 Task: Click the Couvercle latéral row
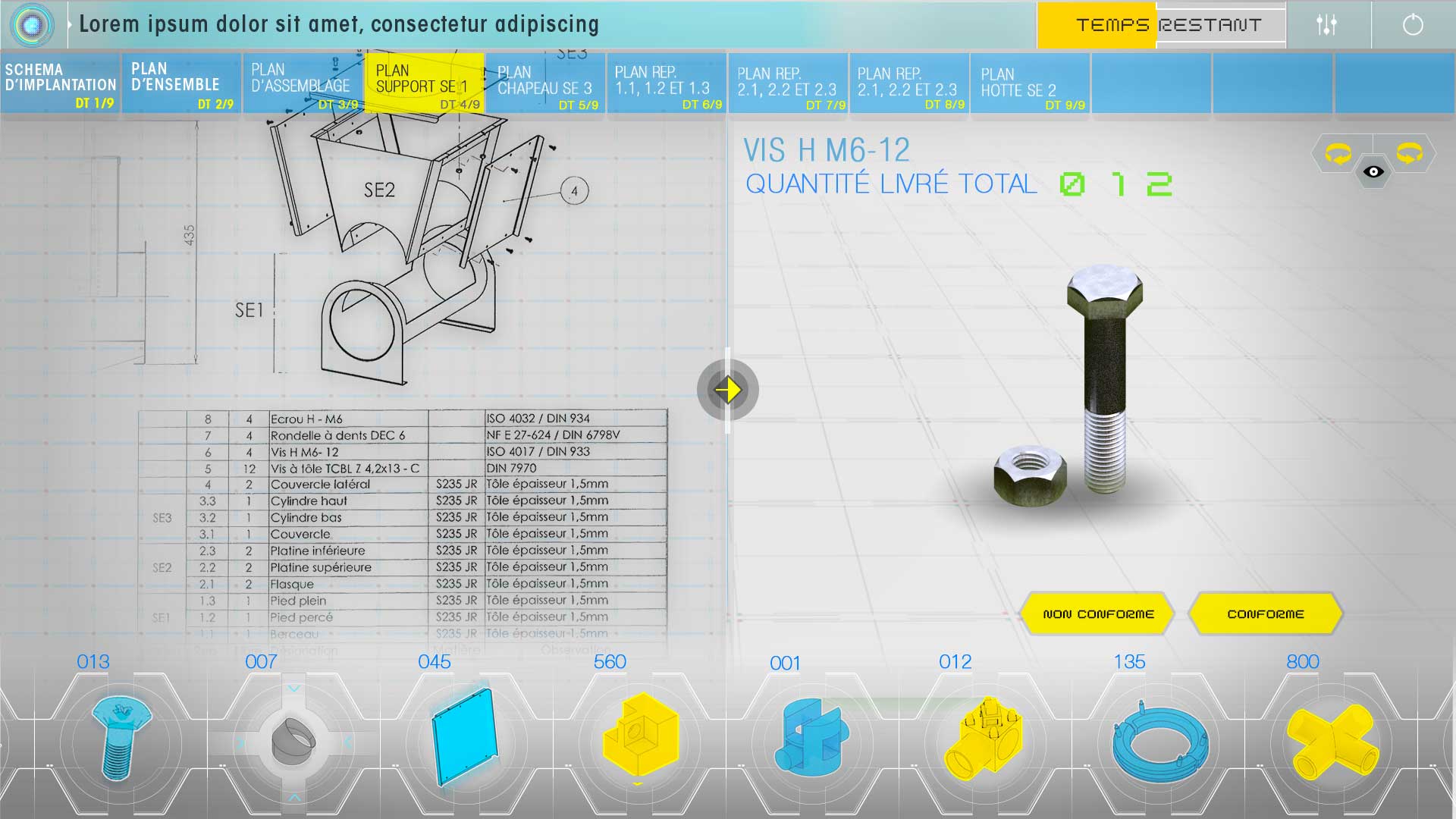(403, 485)
